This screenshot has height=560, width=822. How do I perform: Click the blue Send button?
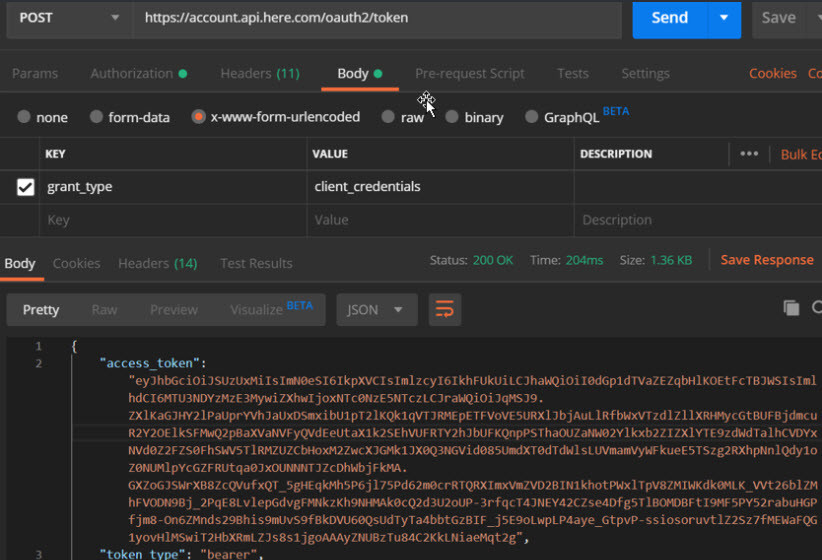669,18
